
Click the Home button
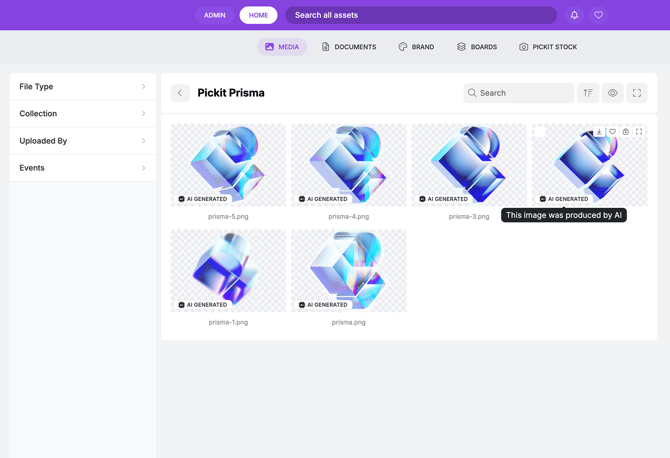click(x=258, y=15)
